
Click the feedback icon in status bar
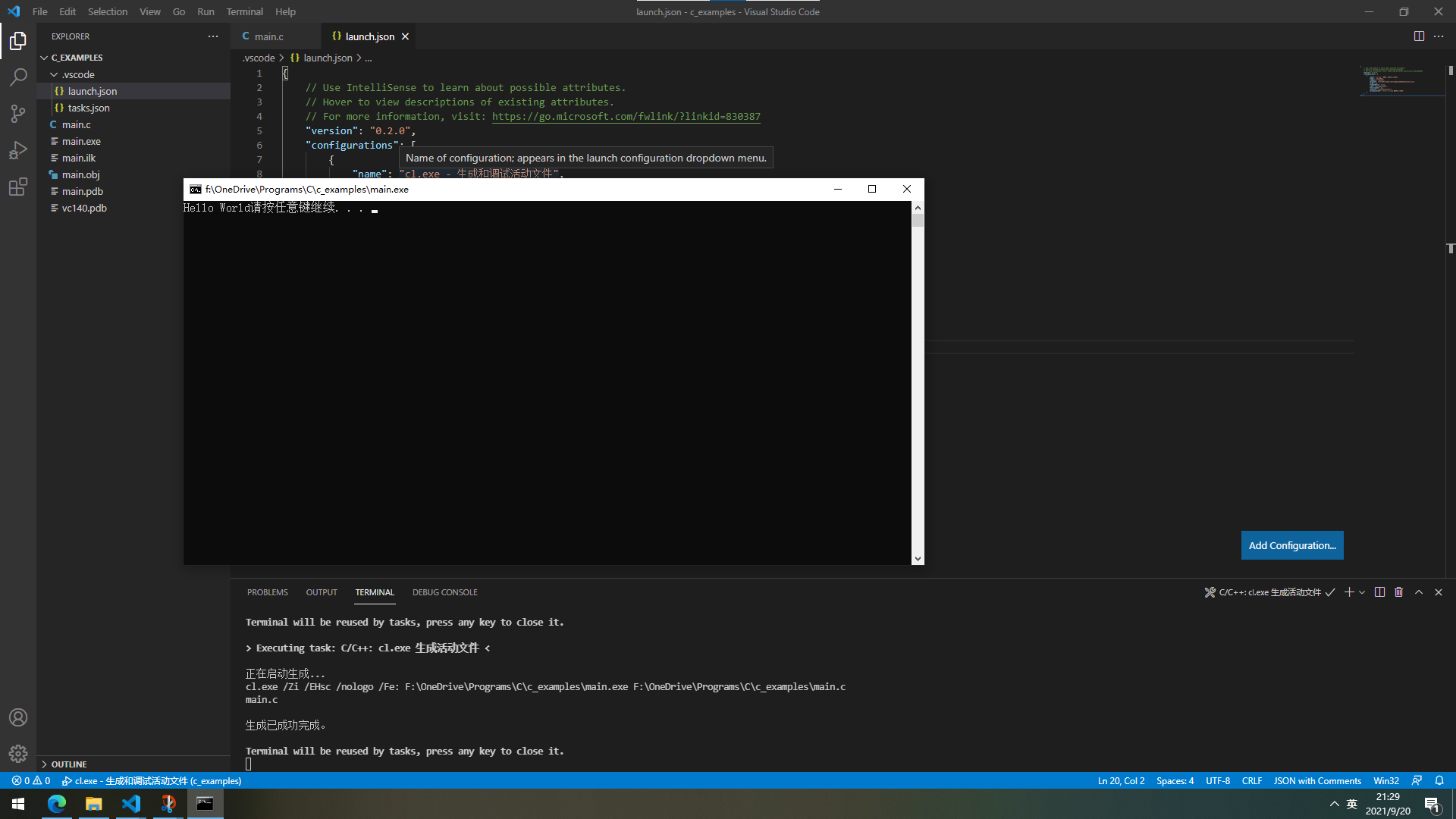pyautogui.click(x=1417, y=780)
